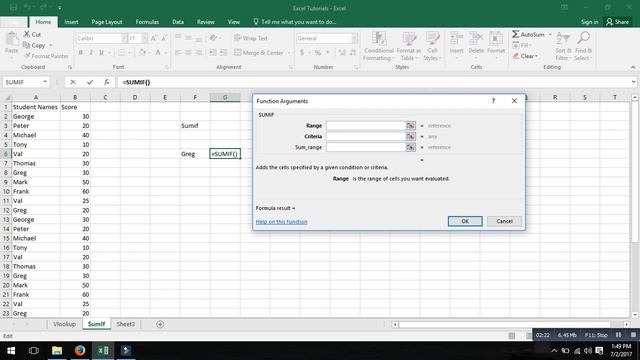
Task: Add a new sheet with the plus icon
Action: pos(160,324)
